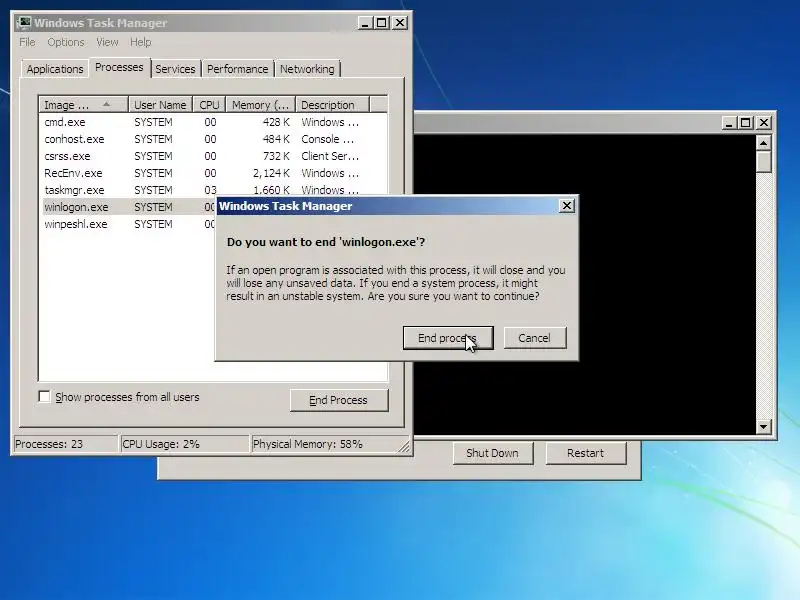Select the csrss.exe process row
This screenshot has width=800, height=600.
(213, 156)
